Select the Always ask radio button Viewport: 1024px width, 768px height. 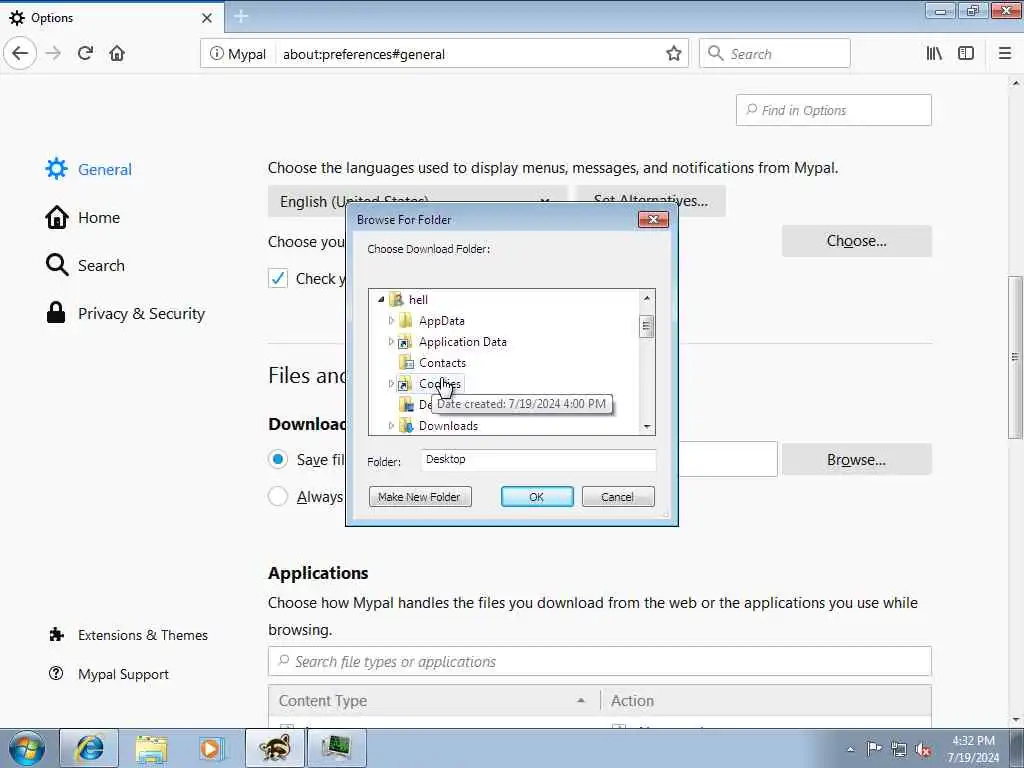coord(278,496)
